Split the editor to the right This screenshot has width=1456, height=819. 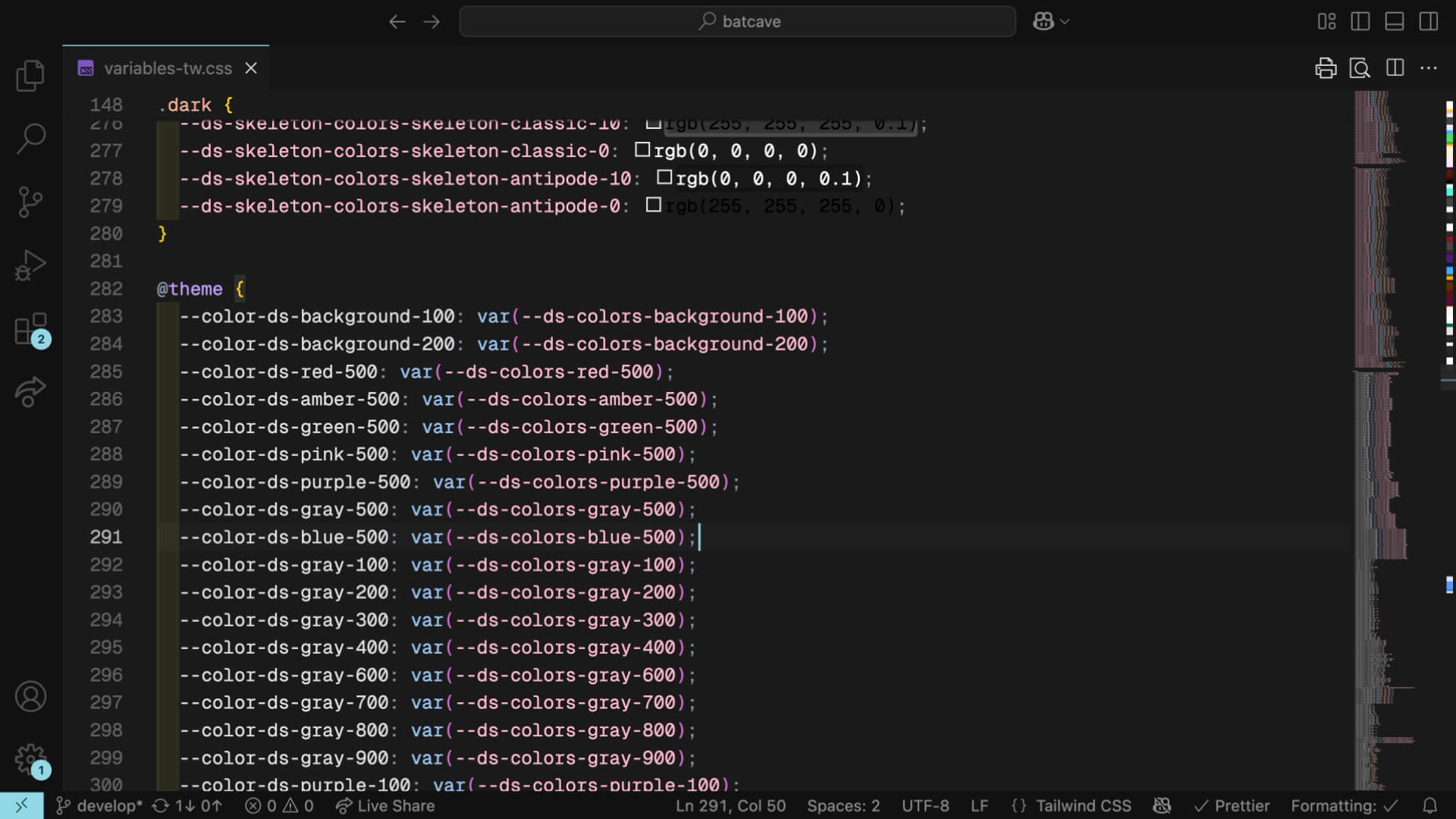pos(1395,68)
